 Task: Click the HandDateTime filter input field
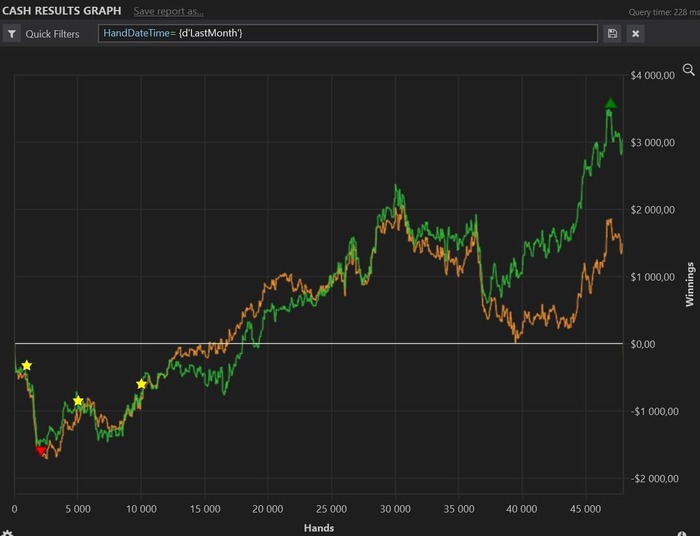348,33
